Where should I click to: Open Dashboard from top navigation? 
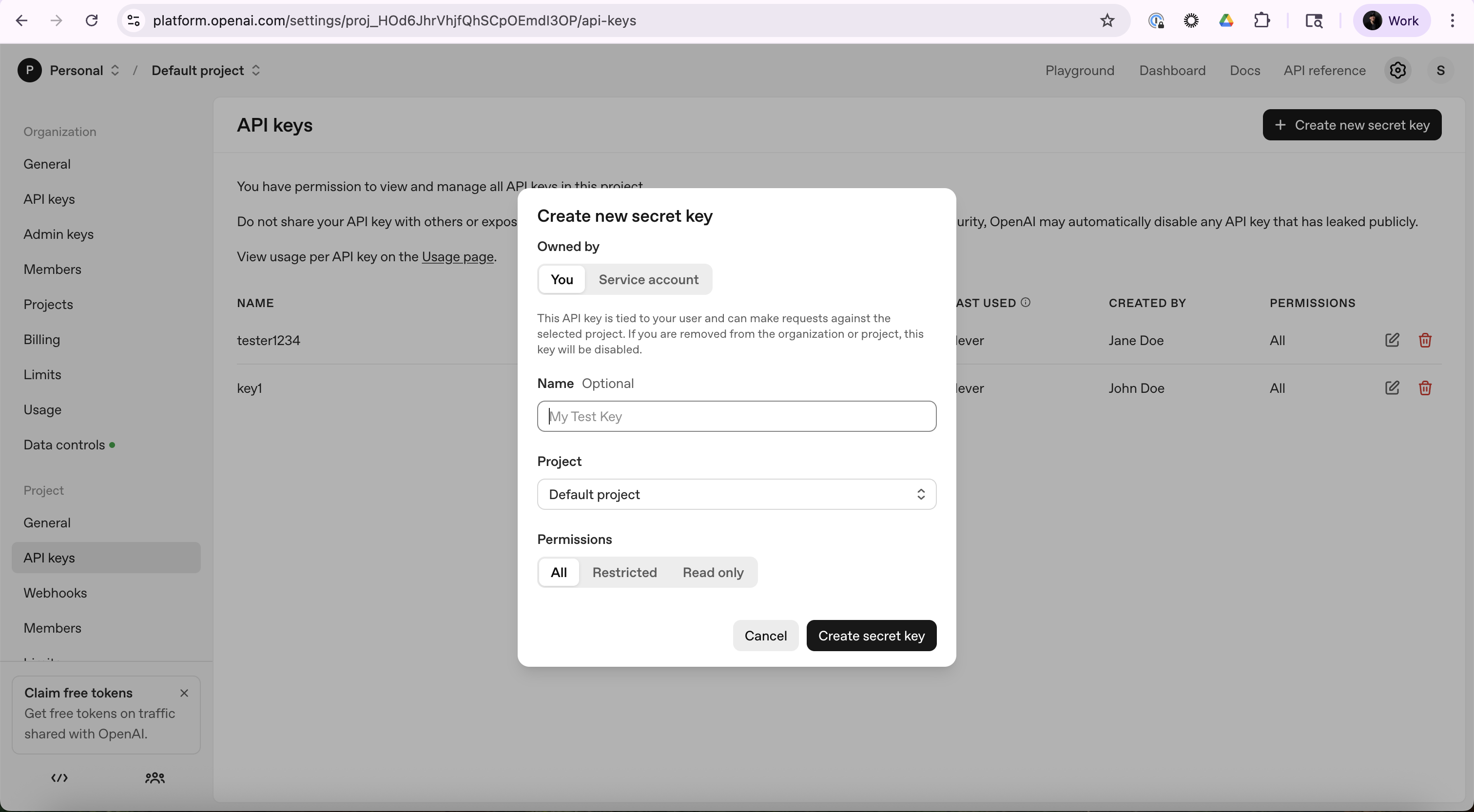click(x=1172, y=70)
